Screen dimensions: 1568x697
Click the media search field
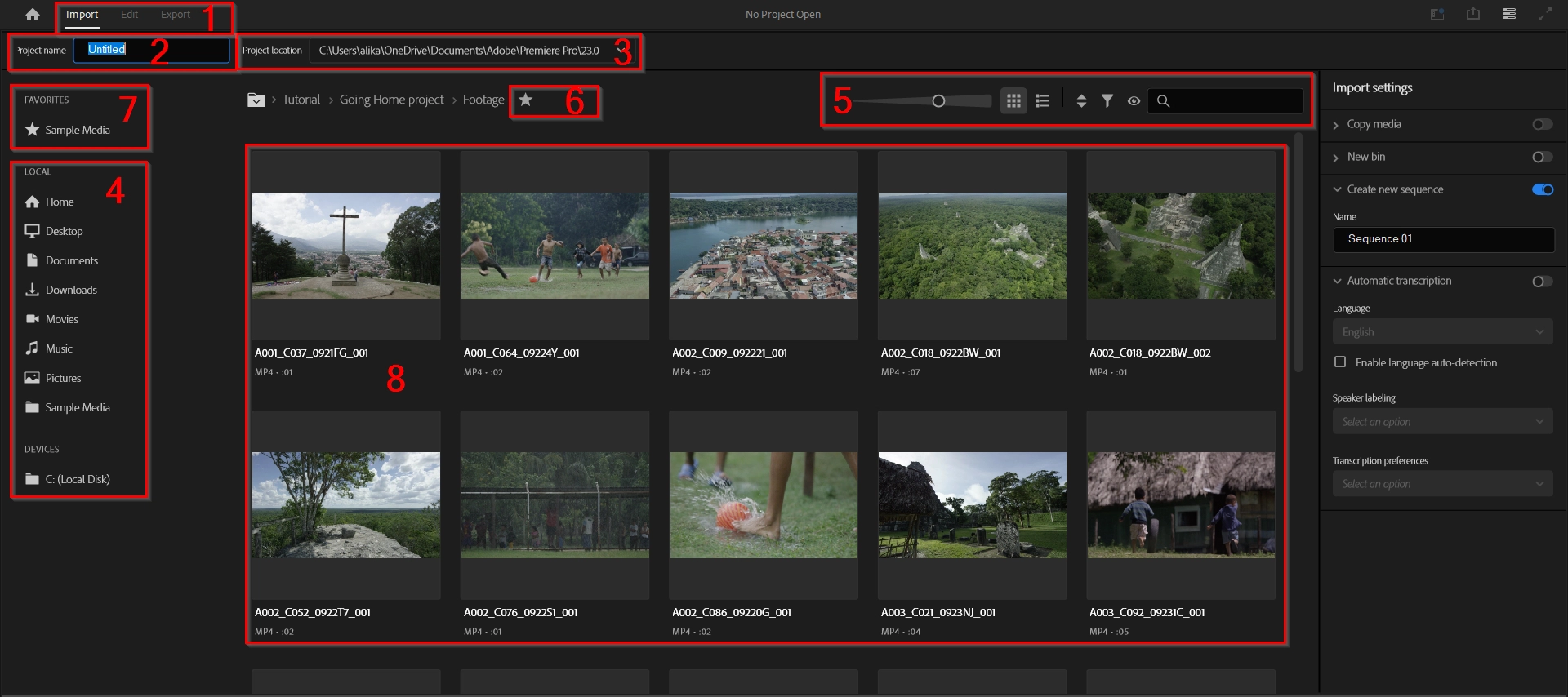point(1225,101)
